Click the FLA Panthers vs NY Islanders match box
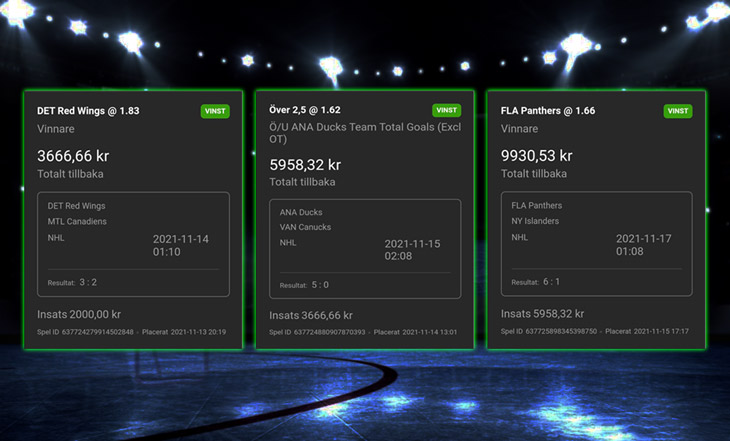 point(596,244)
